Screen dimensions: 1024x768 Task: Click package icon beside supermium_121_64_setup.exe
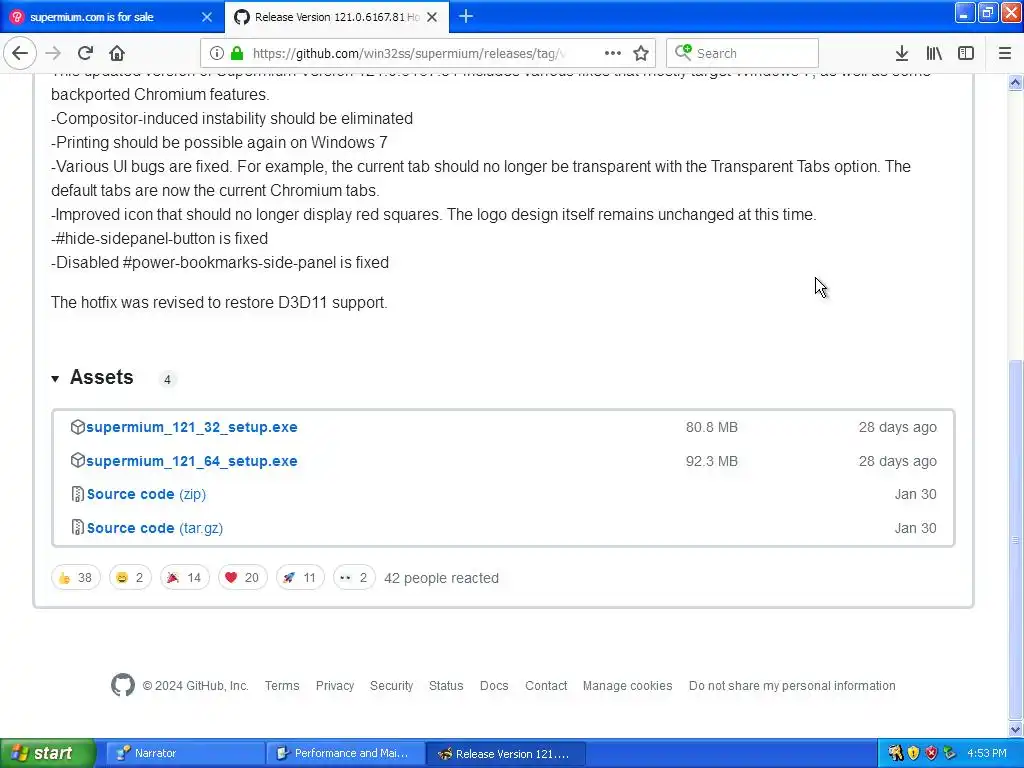pyautogui.click(x=78, y=460)
